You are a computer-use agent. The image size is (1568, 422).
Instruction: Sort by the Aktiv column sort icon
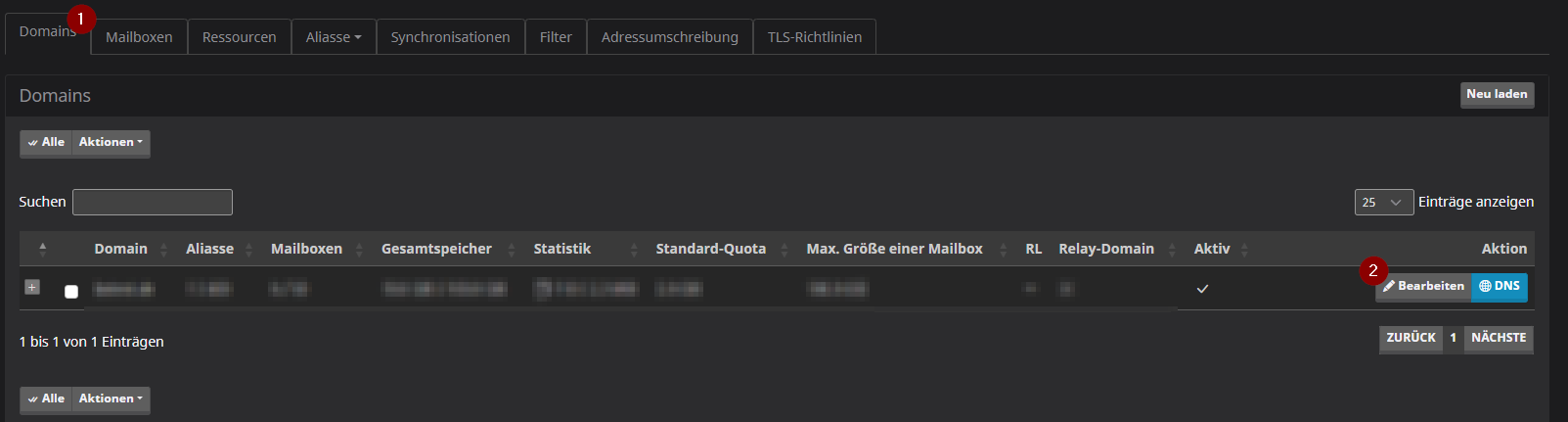[1244, 250]
